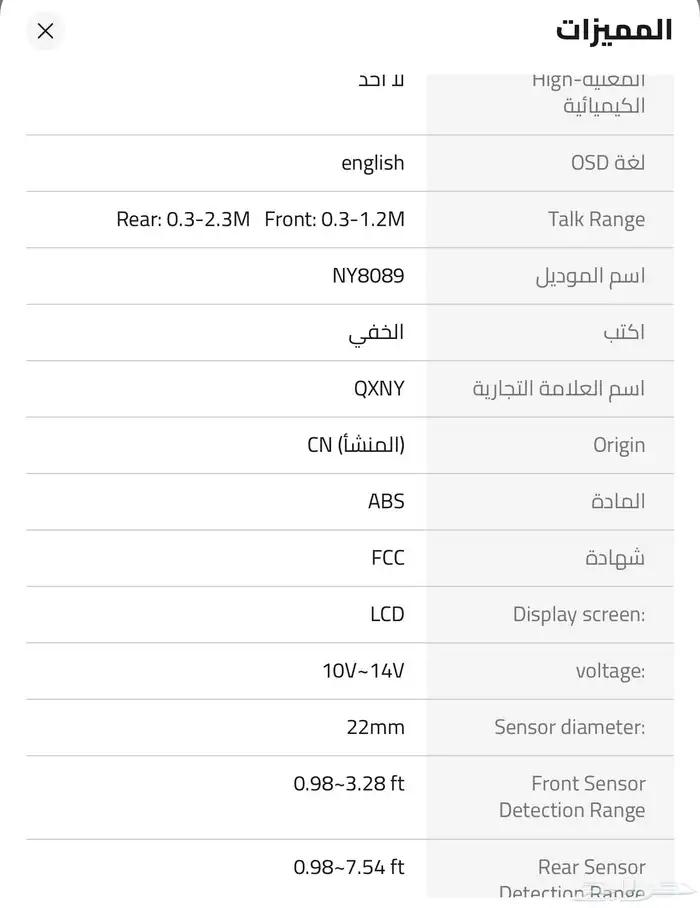Image resolution: width=700 pixels, height=908 pixels.
Task: Click the ABS material value
Action: point(386,501)
